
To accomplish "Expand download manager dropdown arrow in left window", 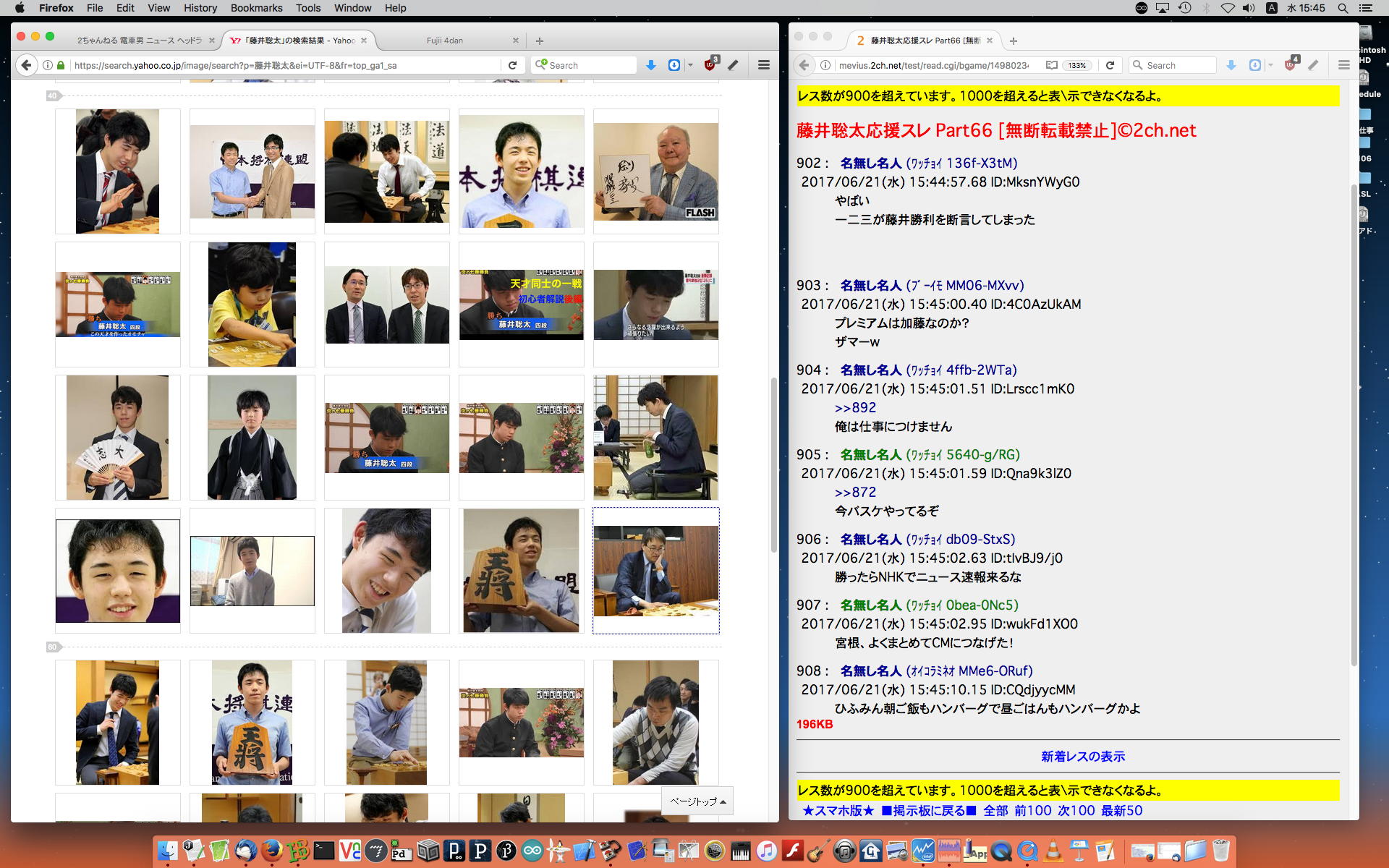I will [690, 65].
